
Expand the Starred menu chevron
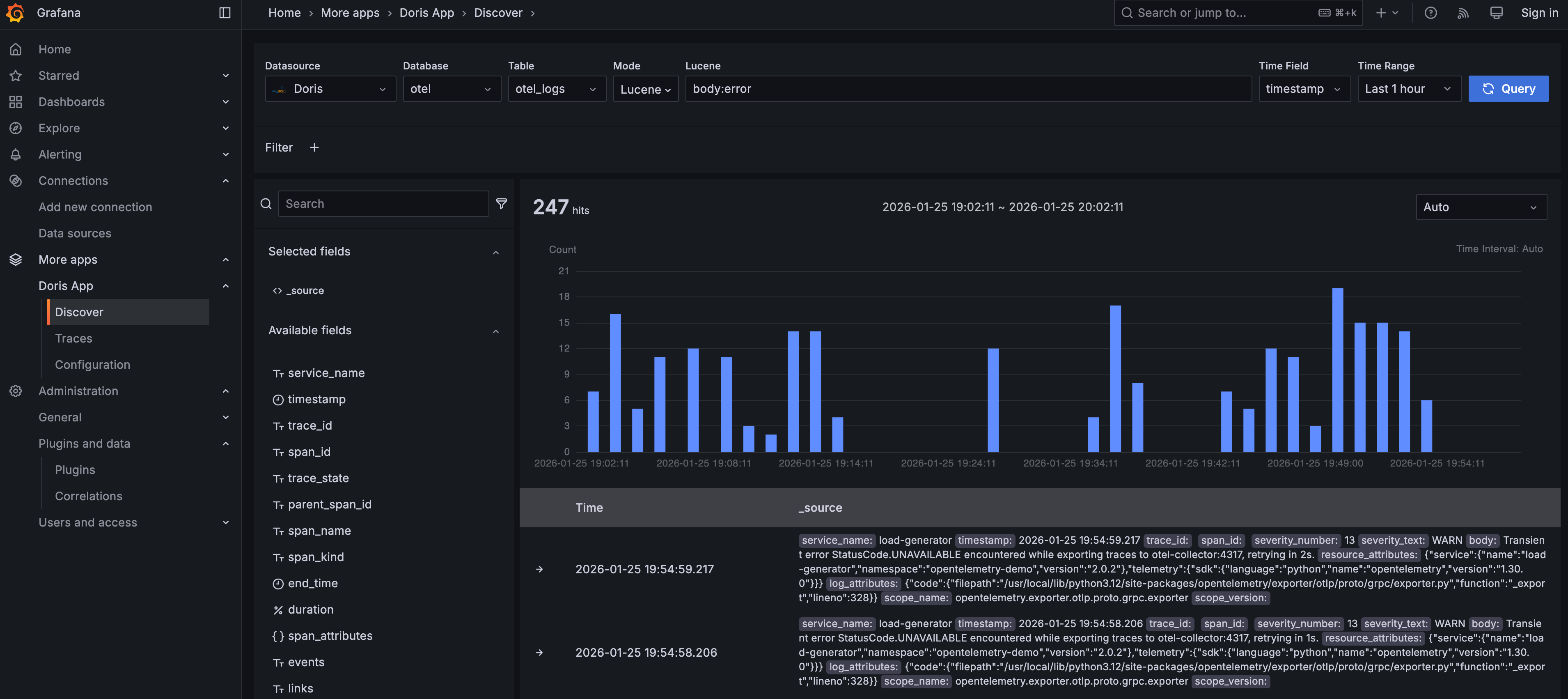226,76
